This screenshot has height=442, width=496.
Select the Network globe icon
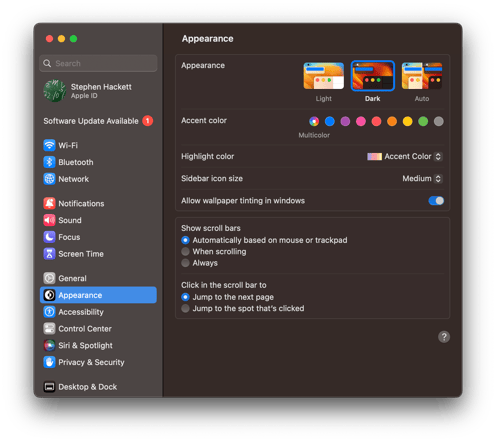coord(49,179)
